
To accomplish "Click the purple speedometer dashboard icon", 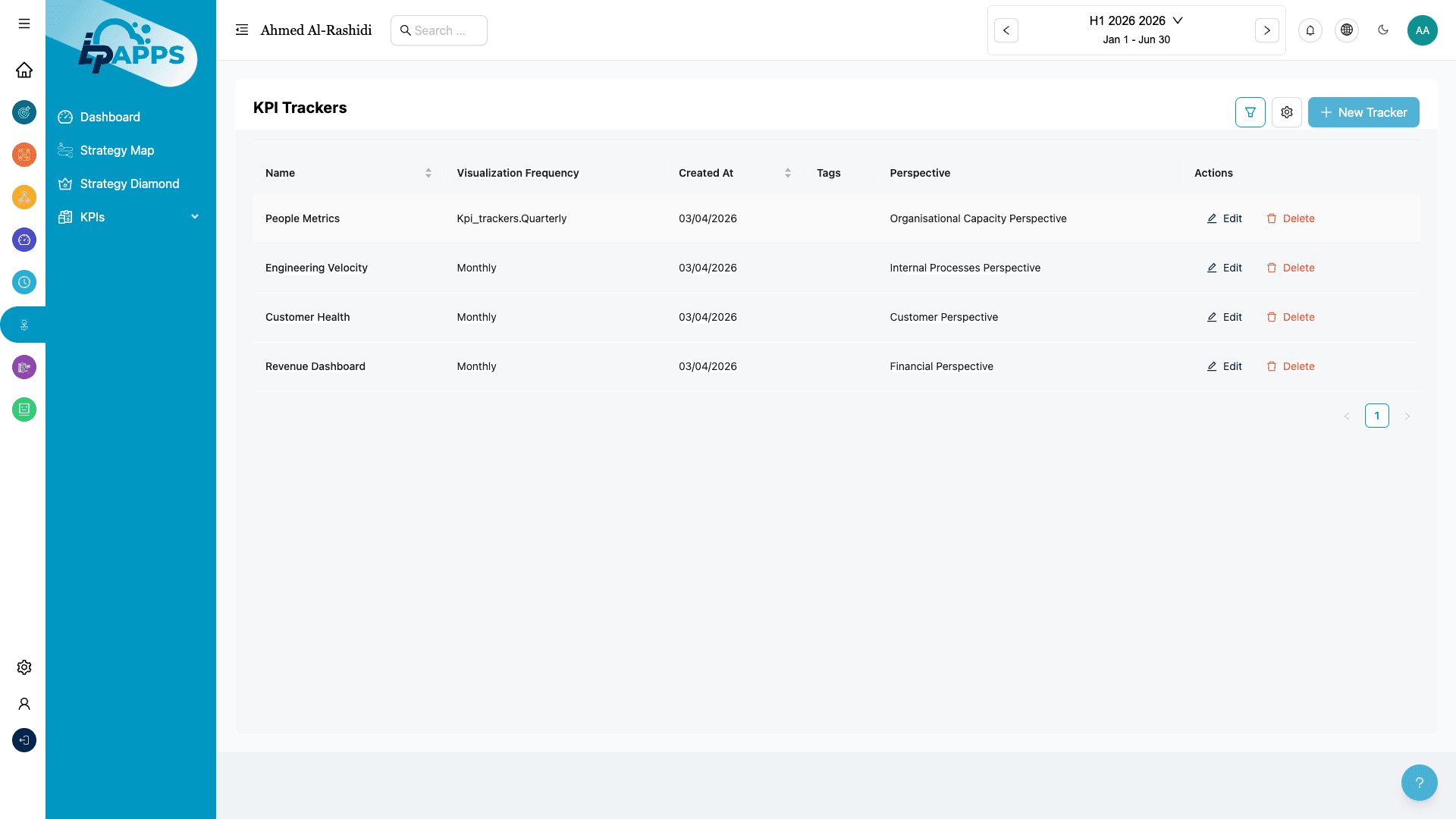I will tap(24, 240).
